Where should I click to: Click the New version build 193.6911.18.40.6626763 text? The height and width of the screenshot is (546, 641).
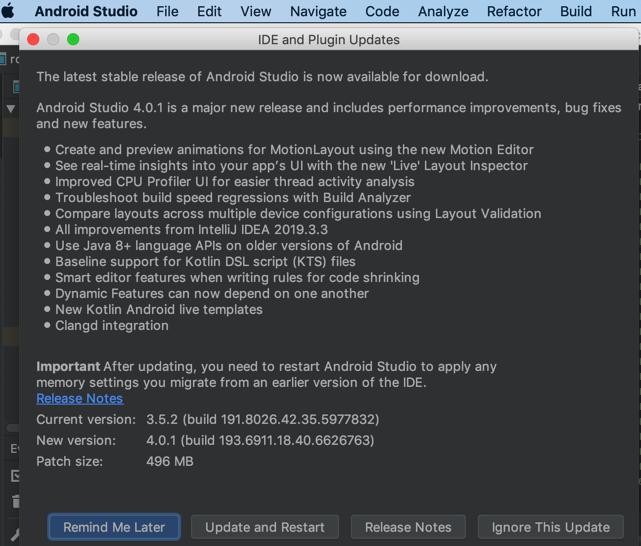tap(260, 441)
